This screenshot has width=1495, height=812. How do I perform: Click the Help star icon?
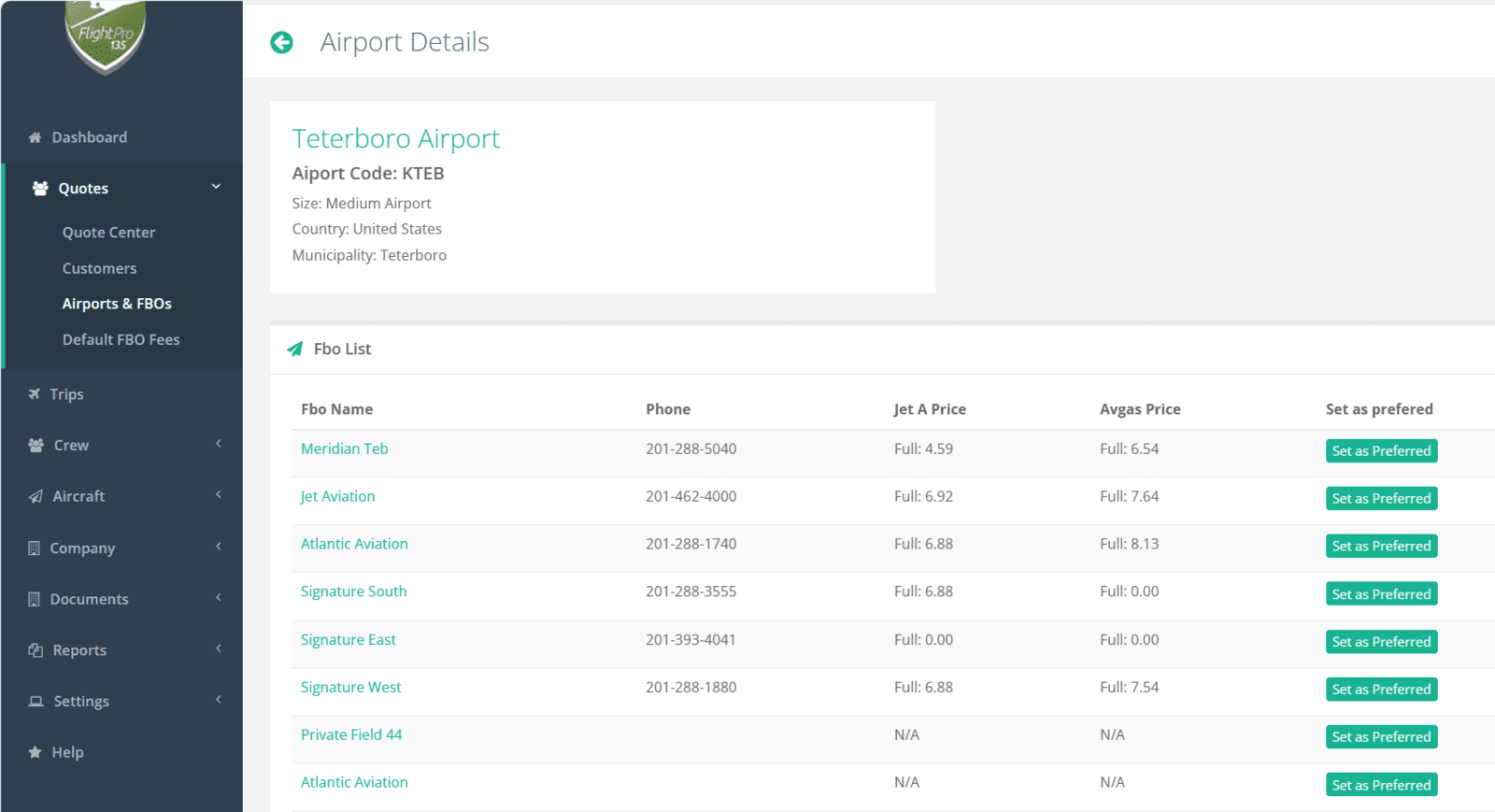(36, 752)
